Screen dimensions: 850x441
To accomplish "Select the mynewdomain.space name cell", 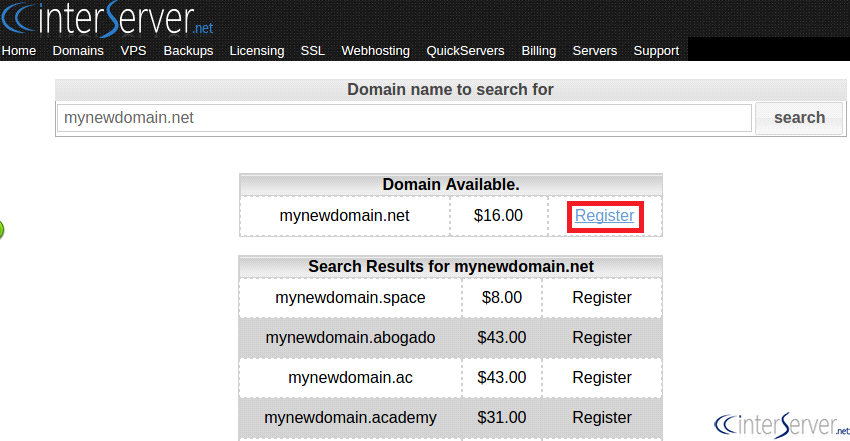I will coord(350,297).
